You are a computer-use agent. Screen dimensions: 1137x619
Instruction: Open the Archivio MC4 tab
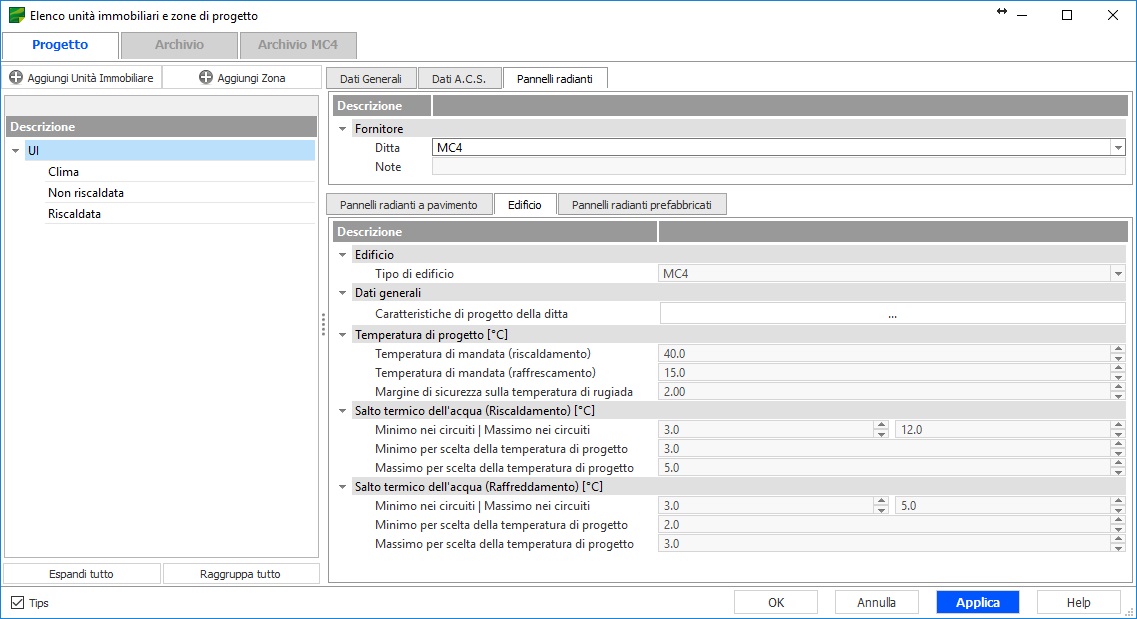(298, 45)
